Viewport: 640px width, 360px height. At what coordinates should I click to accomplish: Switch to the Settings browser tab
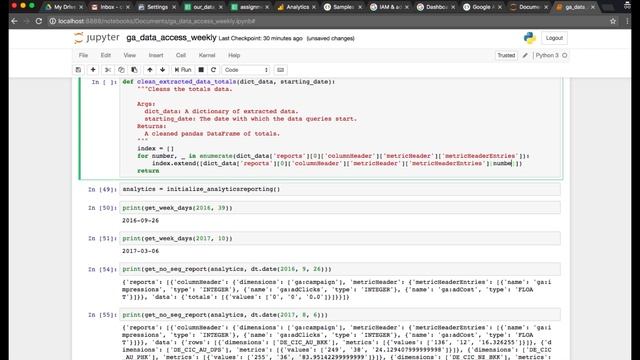(157, 7)
